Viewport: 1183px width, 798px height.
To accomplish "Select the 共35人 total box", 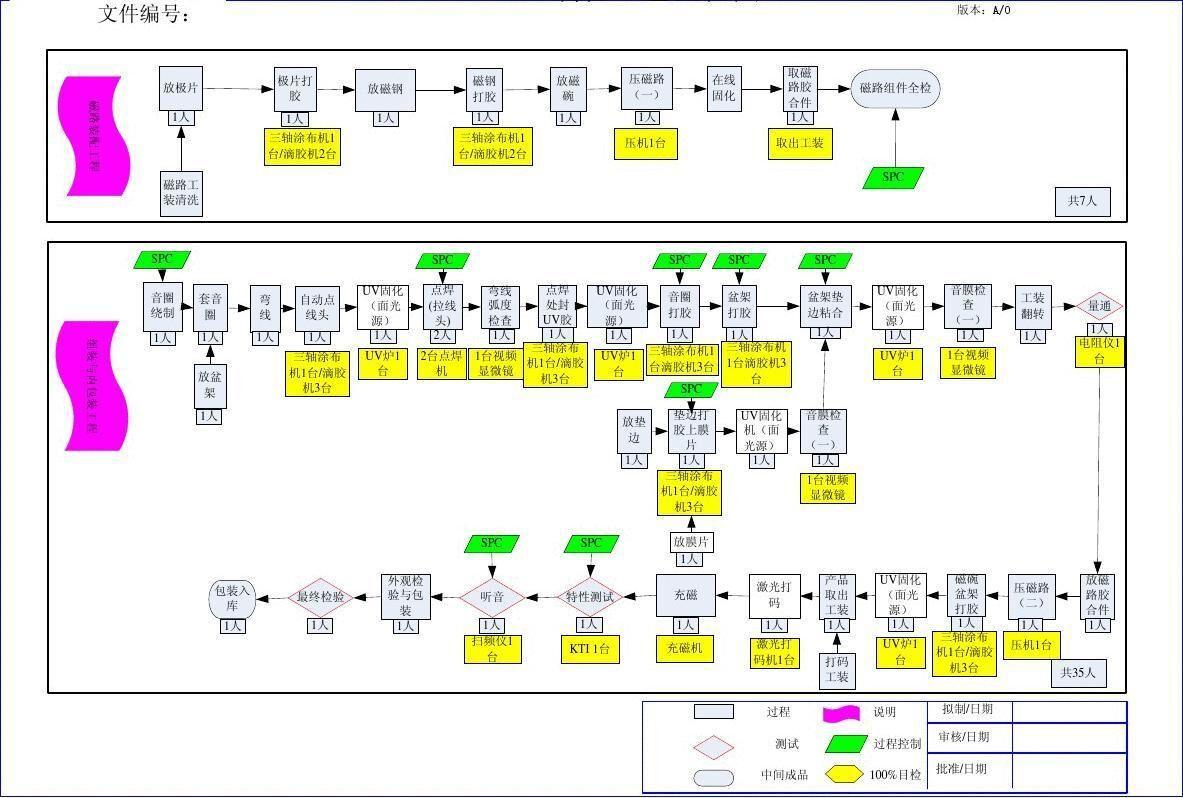I will pos(1078,673).
